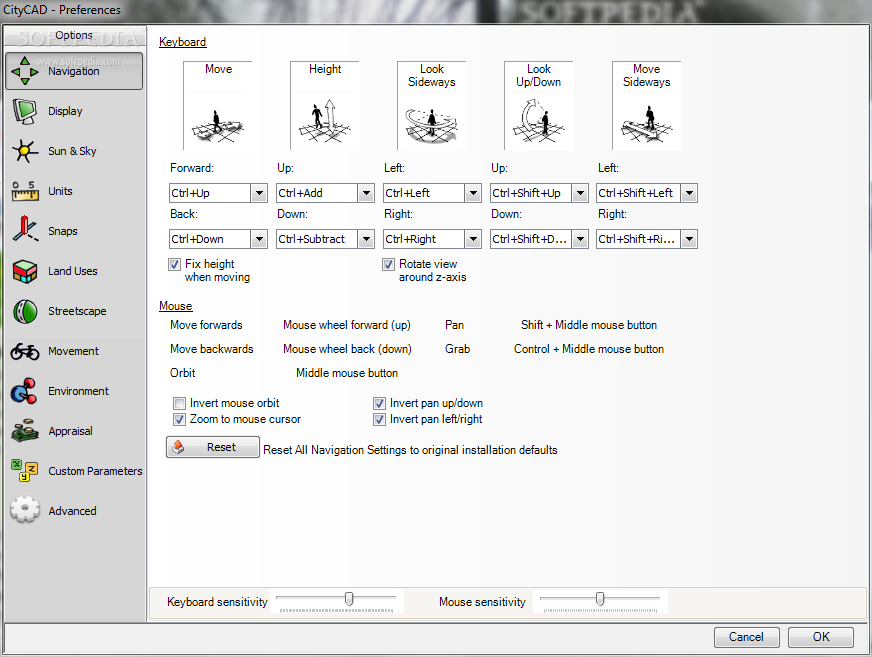The width and height of the screenshot is (872, 657).
Task: Enable Invert mouse orbit checkbox
Action: click(179, 403)
